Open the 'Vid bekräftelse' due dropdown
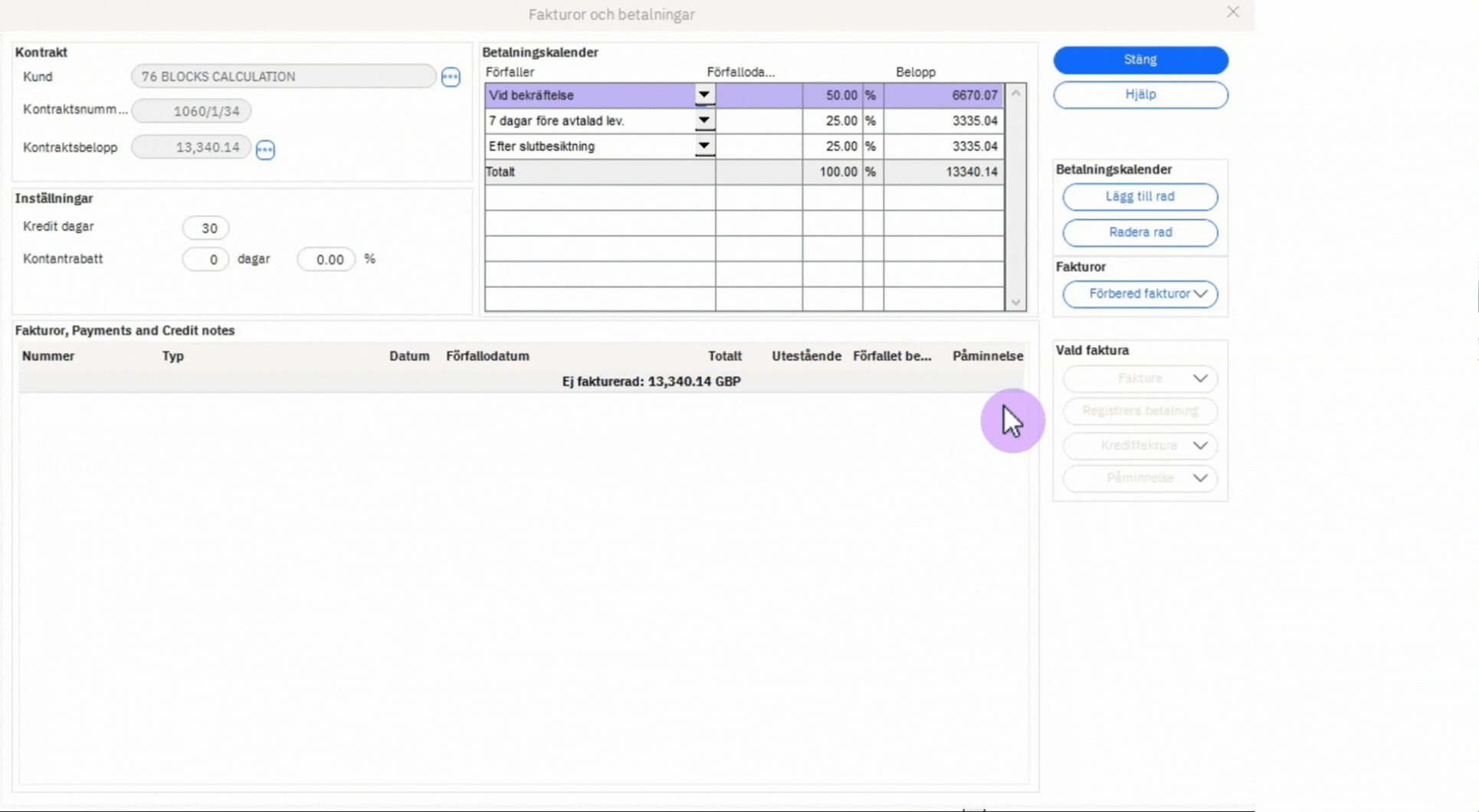Screen dimensions: 1479x812 click(703, 95)
